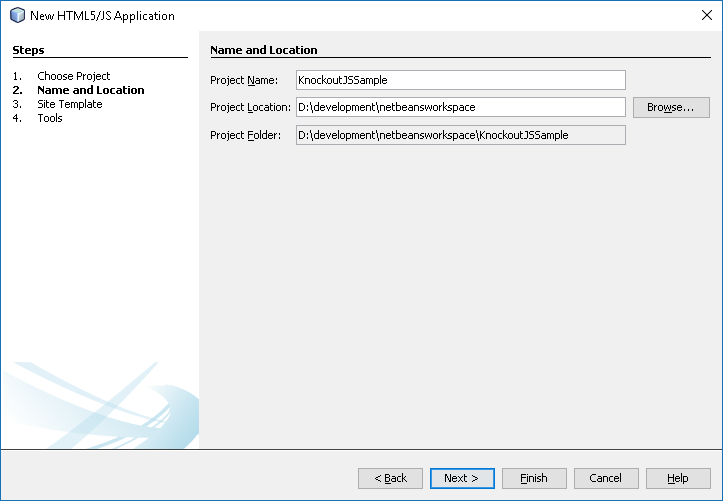Click the NetBeans cube icon in title bar
This screenshot has height=501, width=723.
pyautogui.click(x=18, y=15)
